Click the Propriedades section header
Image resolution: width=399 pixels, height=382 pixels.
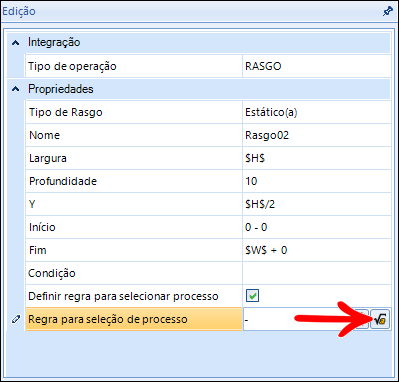click(199, 89)
